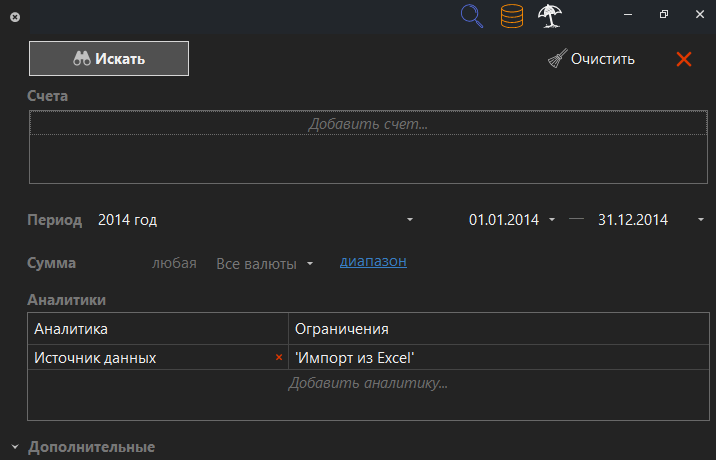Click the любая amount field
The width and height of the screenshot is (716, 460).
[174, 263]
